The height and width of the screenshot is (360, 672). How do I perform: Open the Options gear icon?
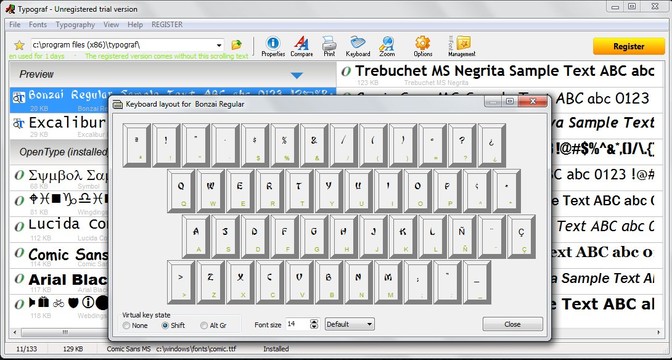click(423, 46)
